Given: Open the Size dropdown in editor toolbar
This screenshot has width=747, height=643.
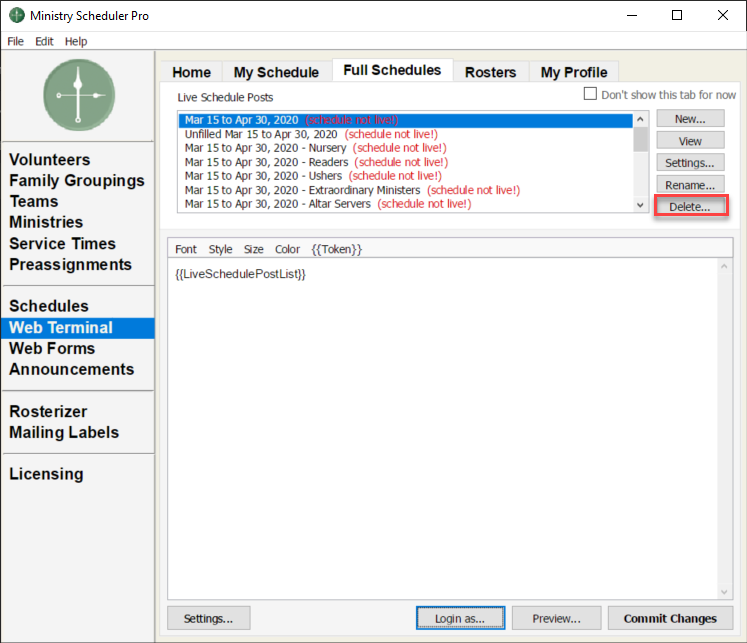Looking at the screenshot, I should tap(253, 249).
